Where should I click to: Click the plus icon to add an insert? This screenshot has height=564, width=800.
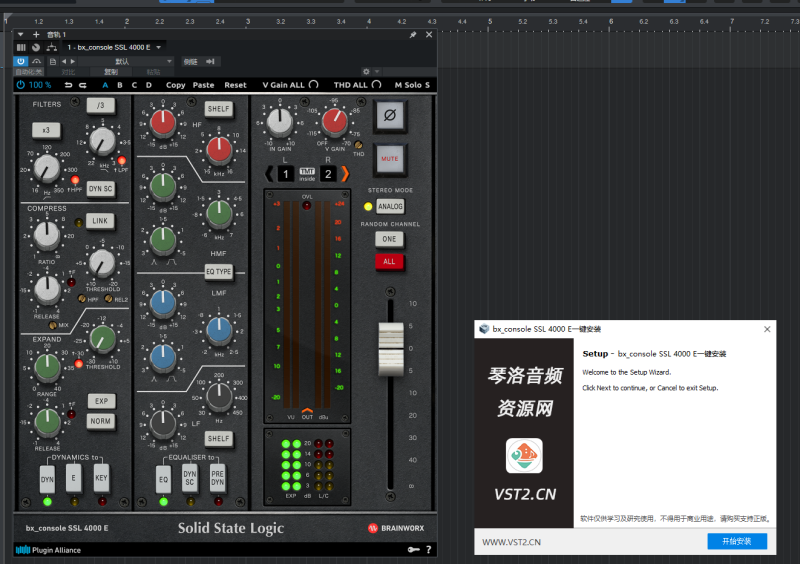point(36,35)
